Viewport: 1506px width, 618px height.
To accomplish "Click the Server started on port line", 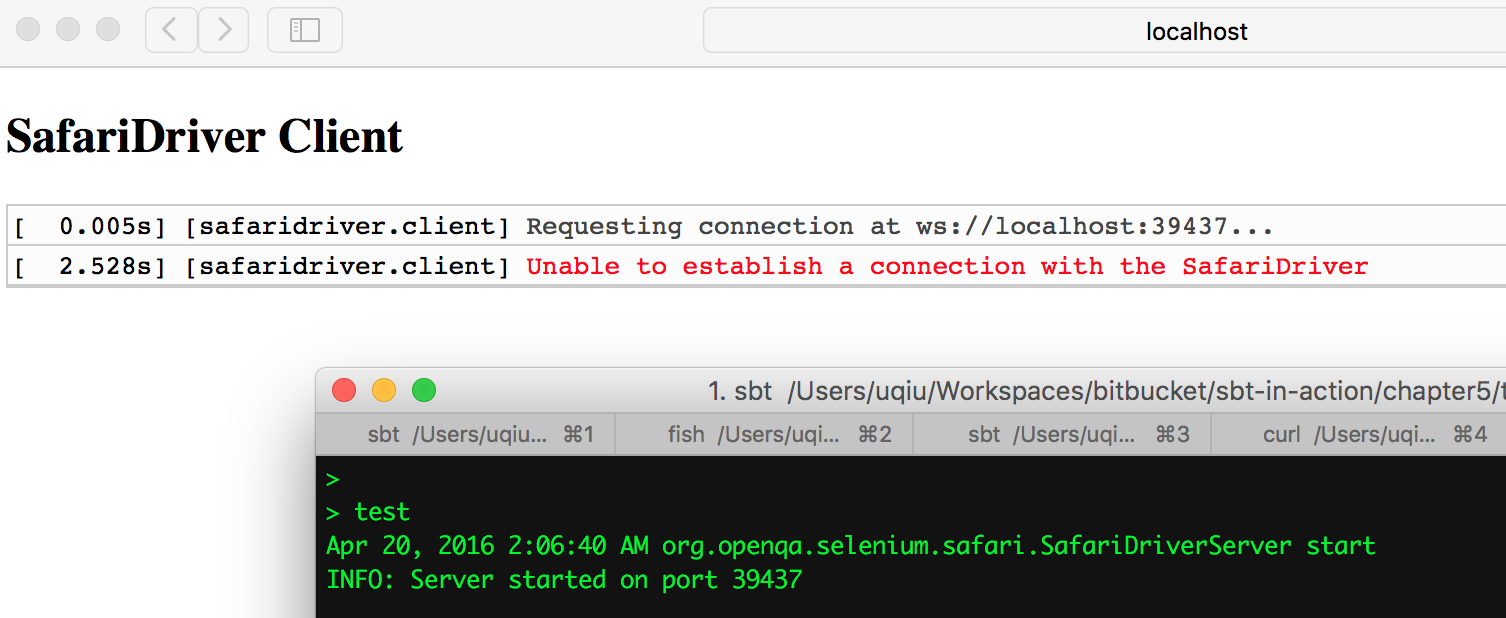I will coord(564,580).
